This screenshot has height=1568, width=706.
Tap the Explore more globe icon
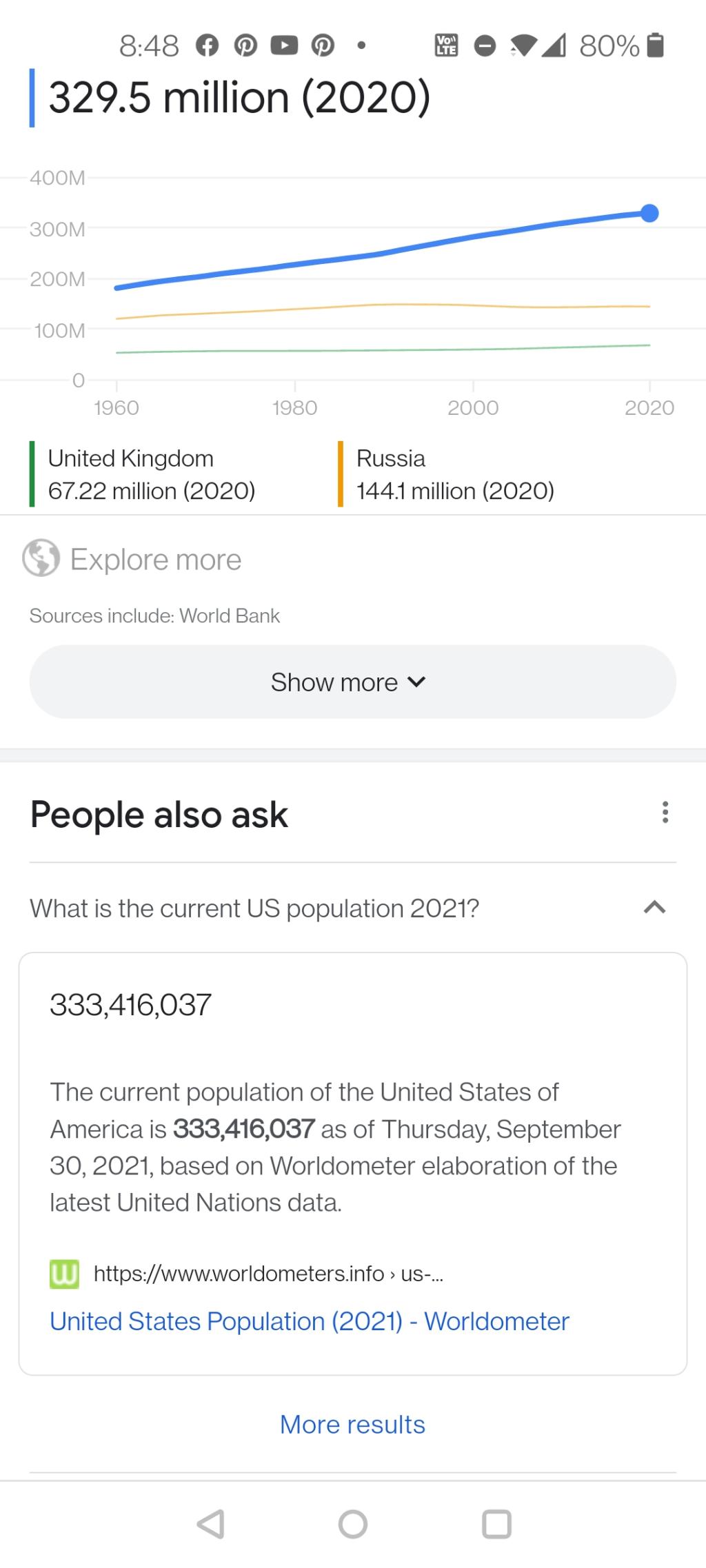tap(41, 558)
